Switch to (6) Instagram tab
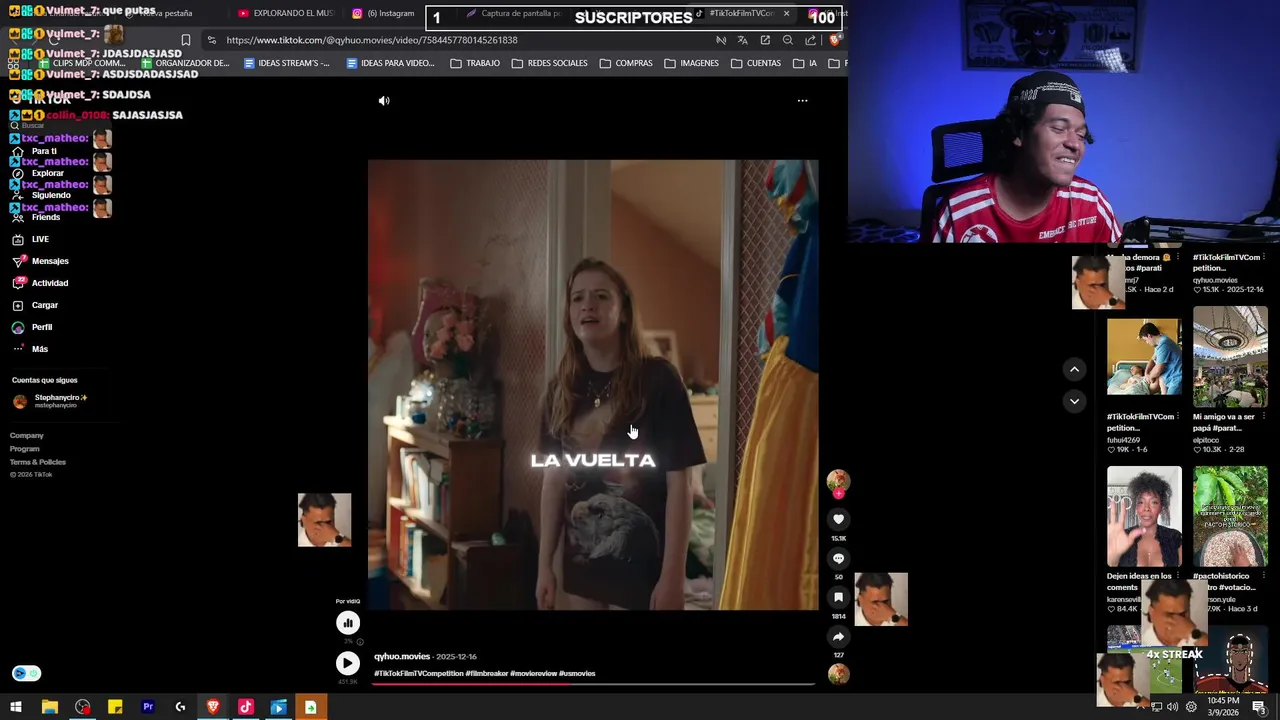This screenshot has width=1280, height=720. (383, 13)
